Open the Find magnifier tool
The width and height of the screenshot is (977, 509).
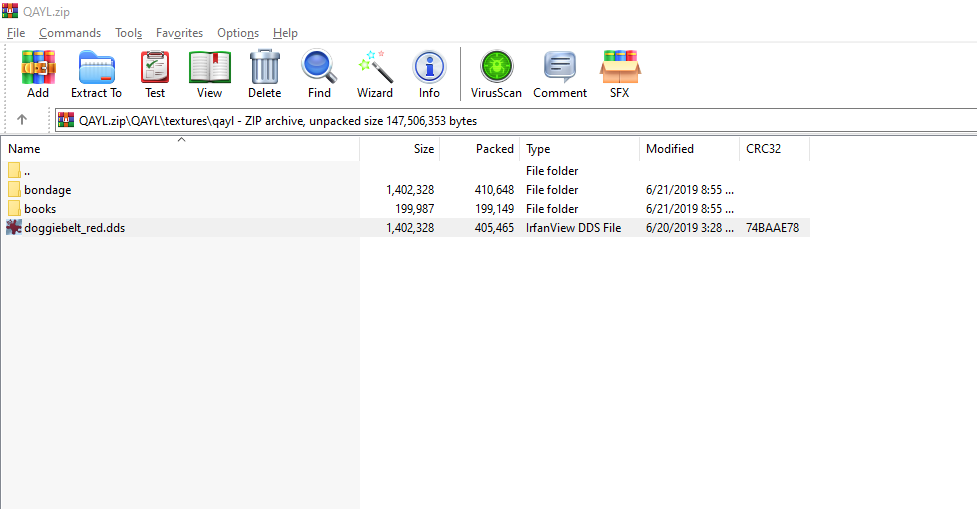click(319, 74)
